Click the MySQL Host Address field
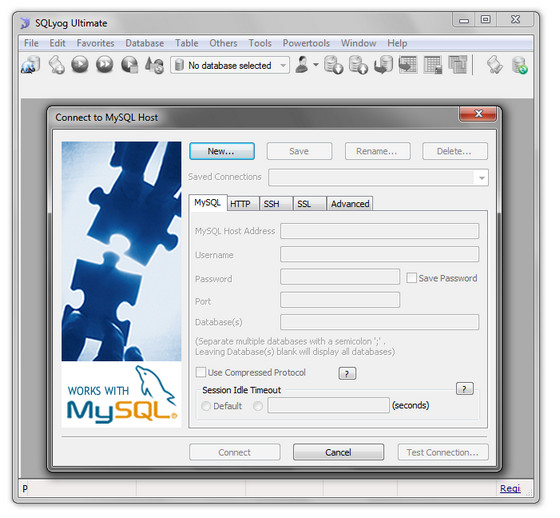This screenshot has width=560, height=518. pos(379,231)
